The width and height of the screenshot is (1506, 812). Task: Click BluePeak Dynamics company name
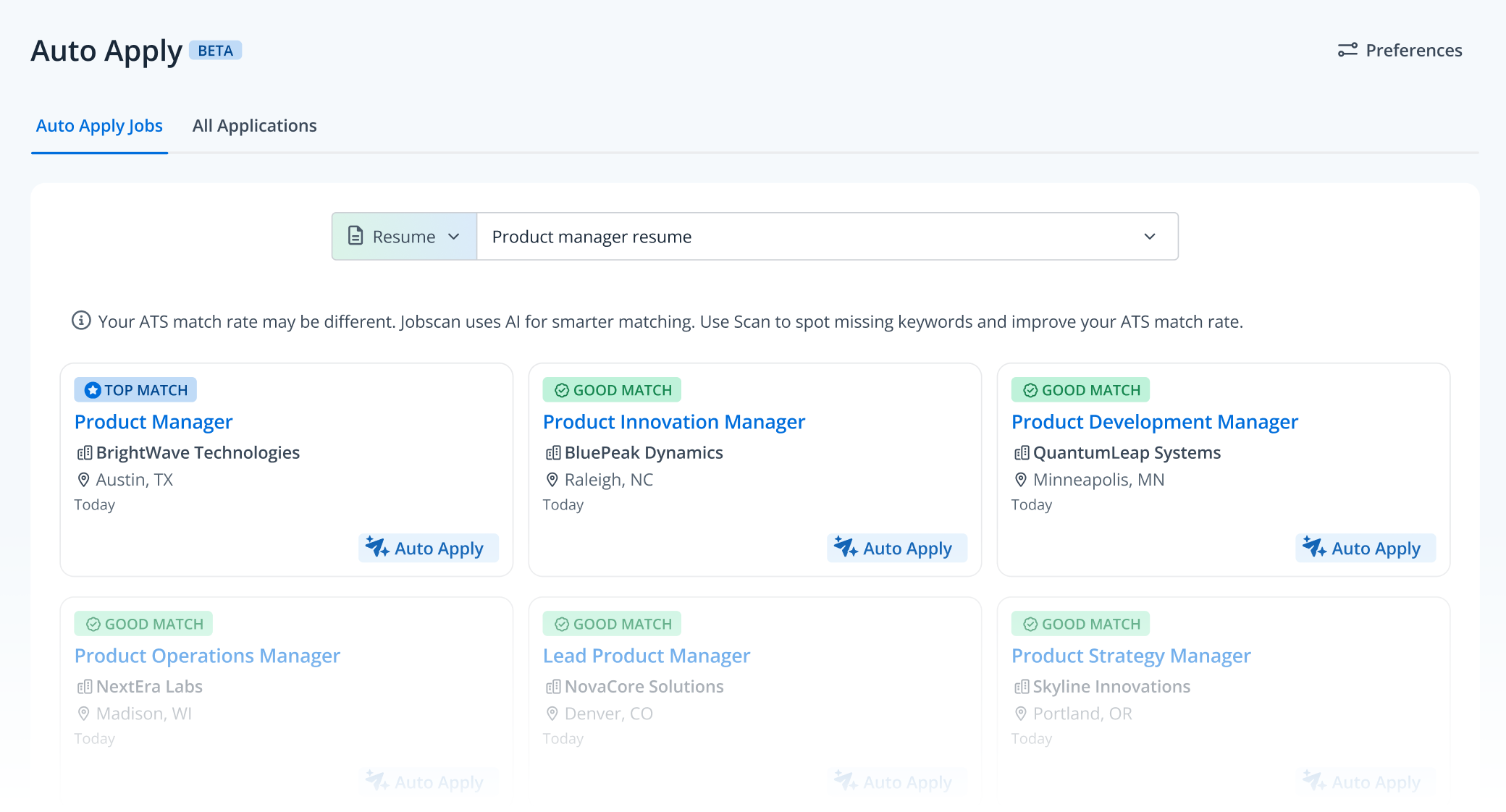coord(644,453)
